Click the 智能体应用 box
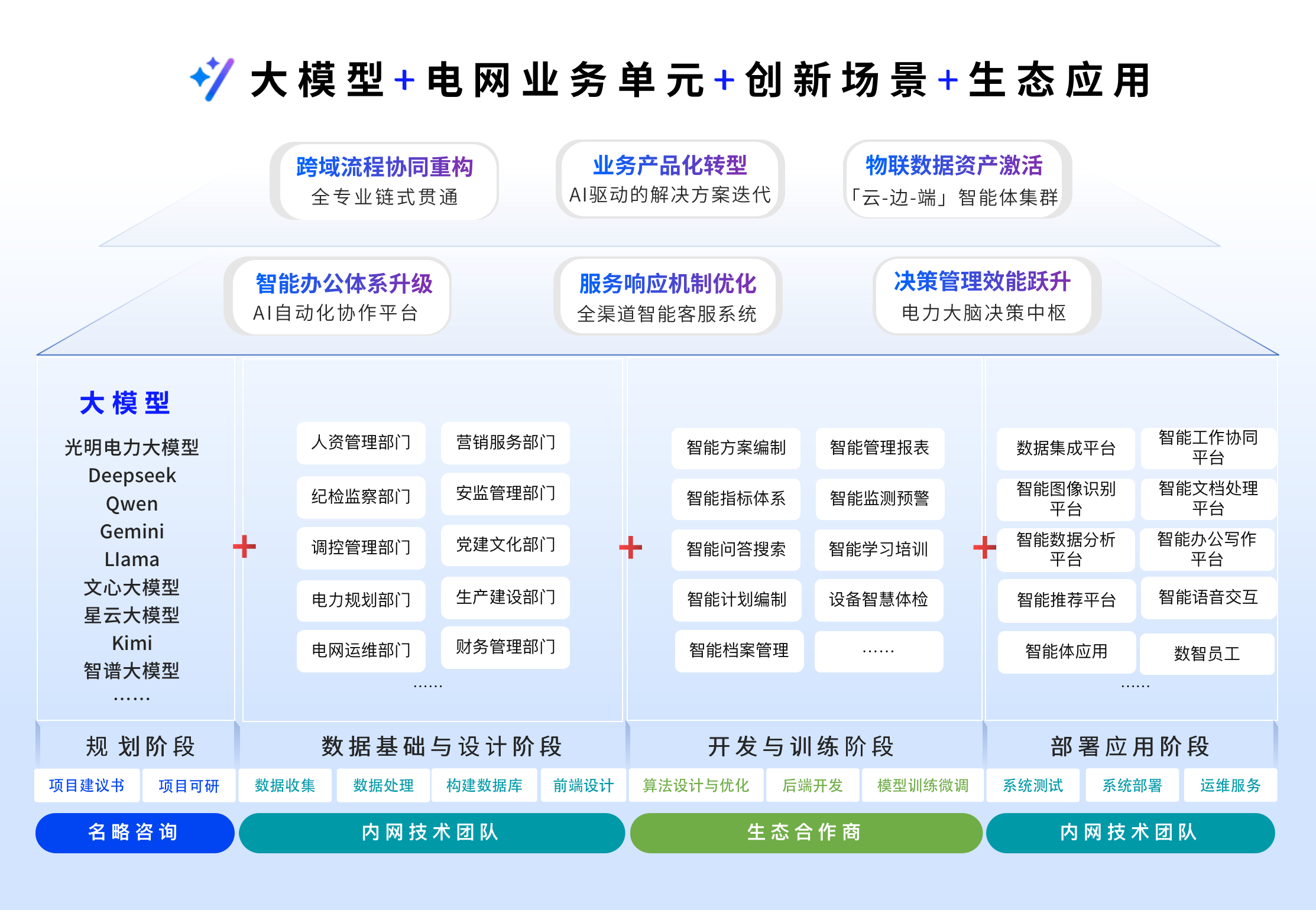The image size is (1316, 910). (x=1067, y=652)
